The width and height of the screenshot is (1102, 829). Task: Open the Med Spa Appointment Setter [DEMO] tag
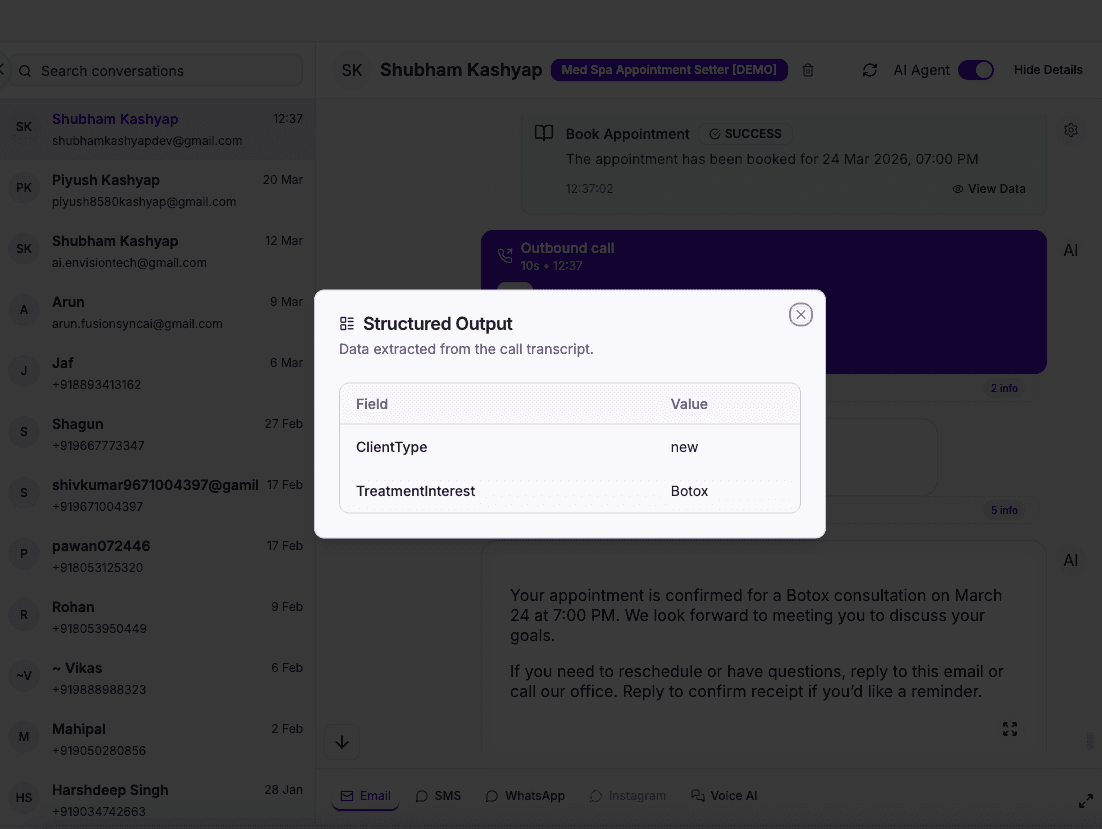pyautogui.click(x=668, y=70)
